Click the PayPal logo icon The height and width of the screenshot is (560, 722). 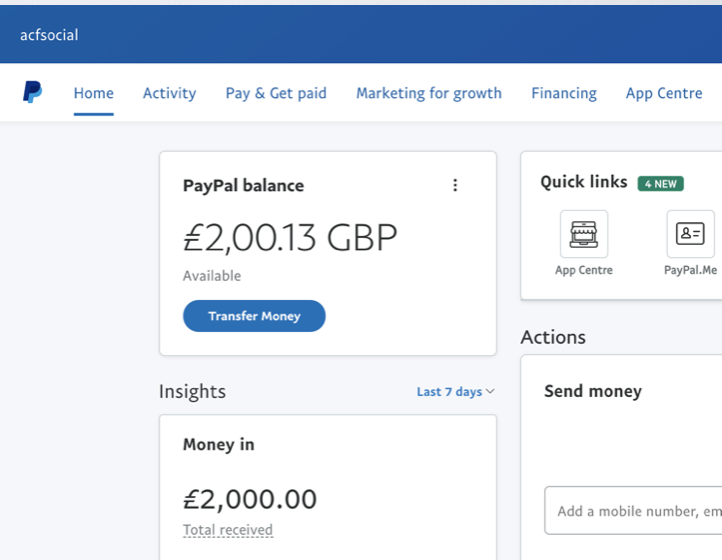click(32, 92)
